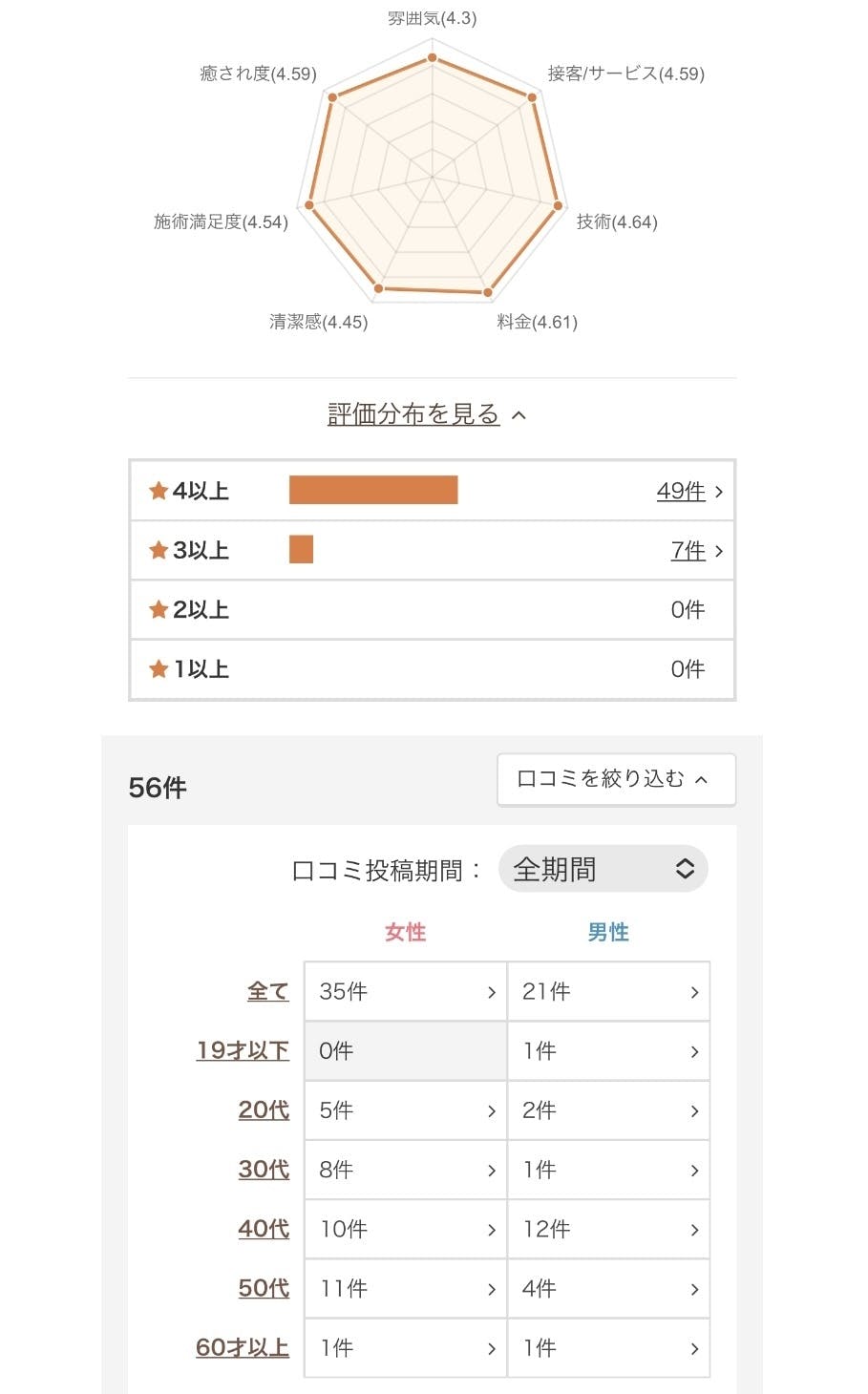Filter reviews by 60才以上 age group

[243, 1347]
